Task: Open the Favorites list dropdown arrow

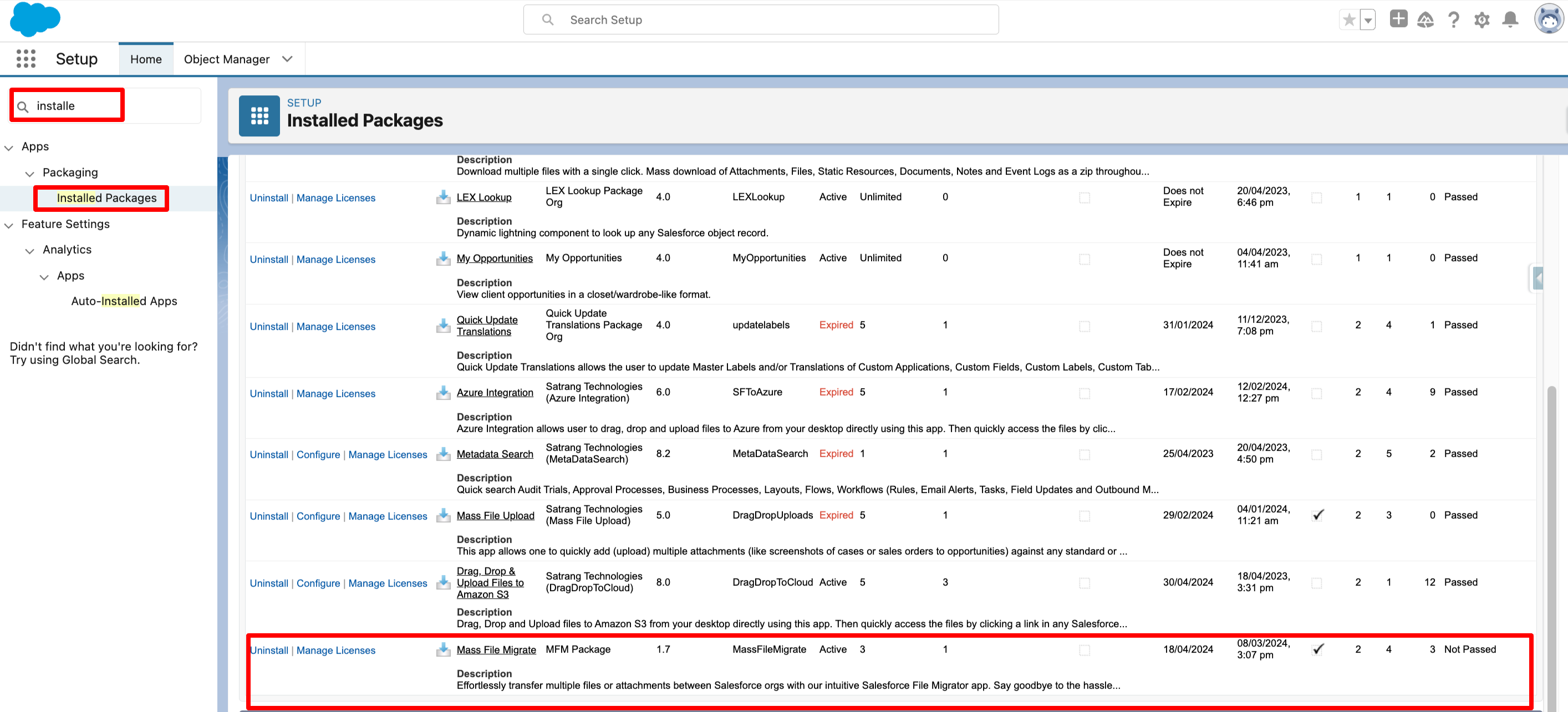Action: coord(1368,20)
